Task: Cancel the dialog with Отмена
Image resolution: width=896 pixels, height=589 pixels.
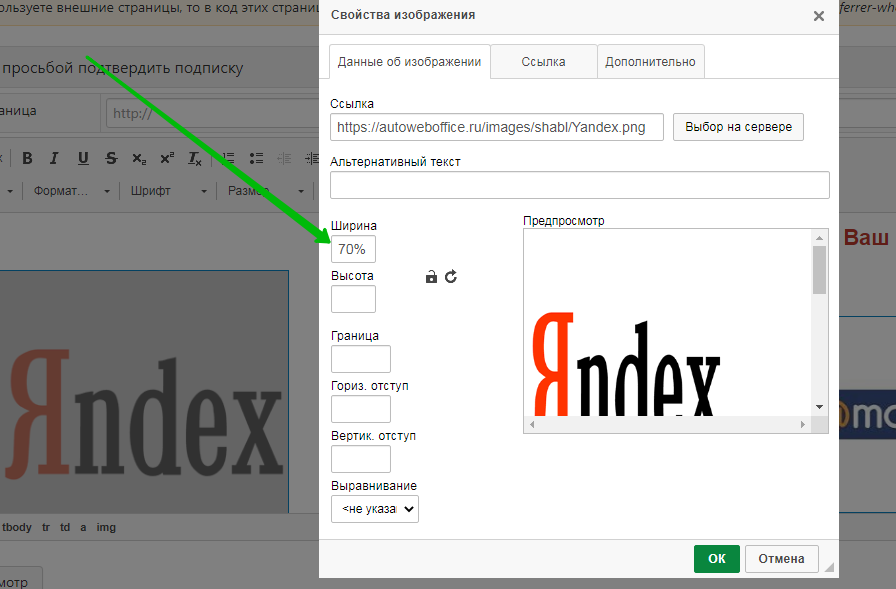Action: click(x=781, y=559)
